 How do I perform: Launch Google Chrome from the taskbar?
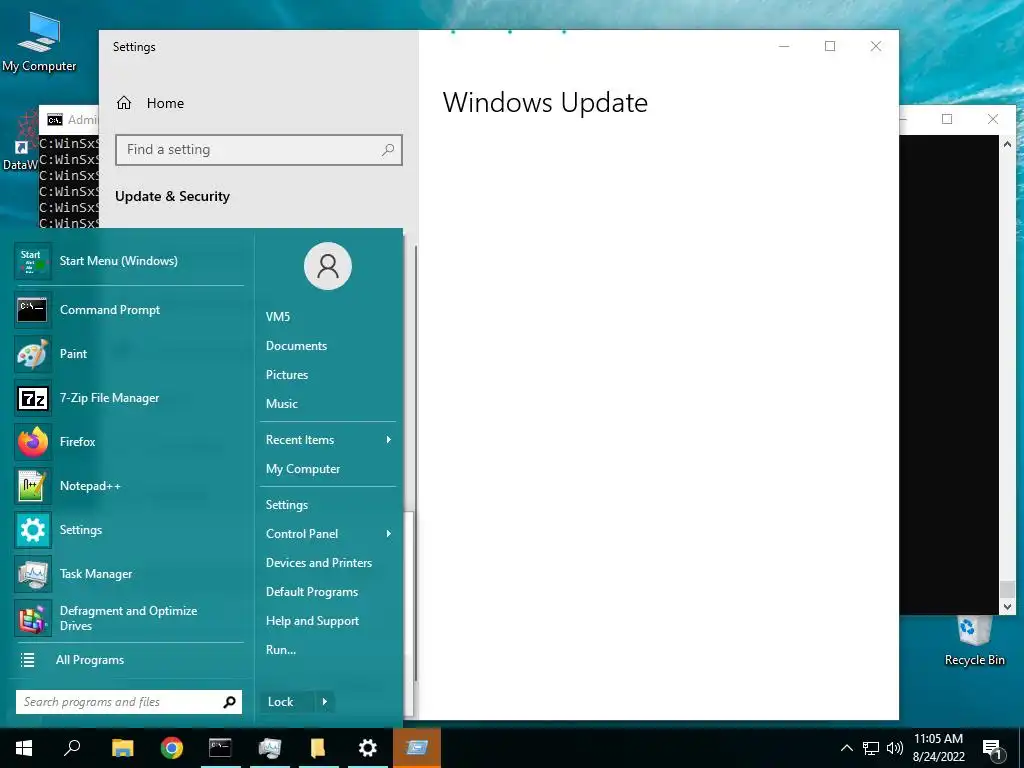coord(172,748)
